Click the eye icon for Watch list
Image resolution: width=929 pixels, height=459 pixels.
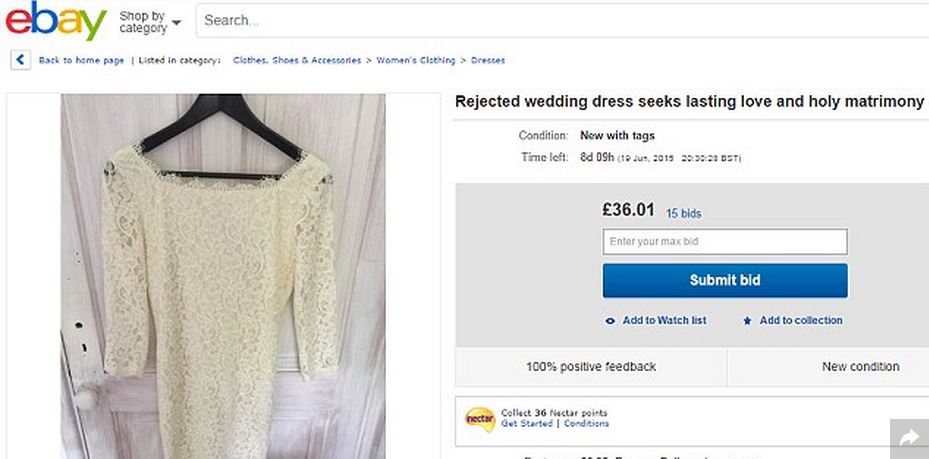[610, 321]
